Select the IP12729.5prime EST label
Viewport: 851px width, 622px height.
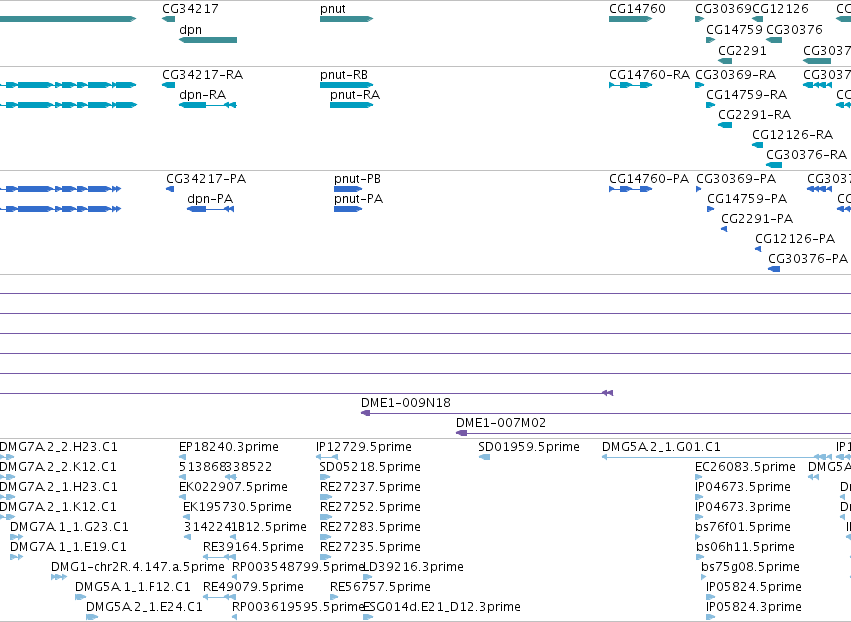point(364,447)
